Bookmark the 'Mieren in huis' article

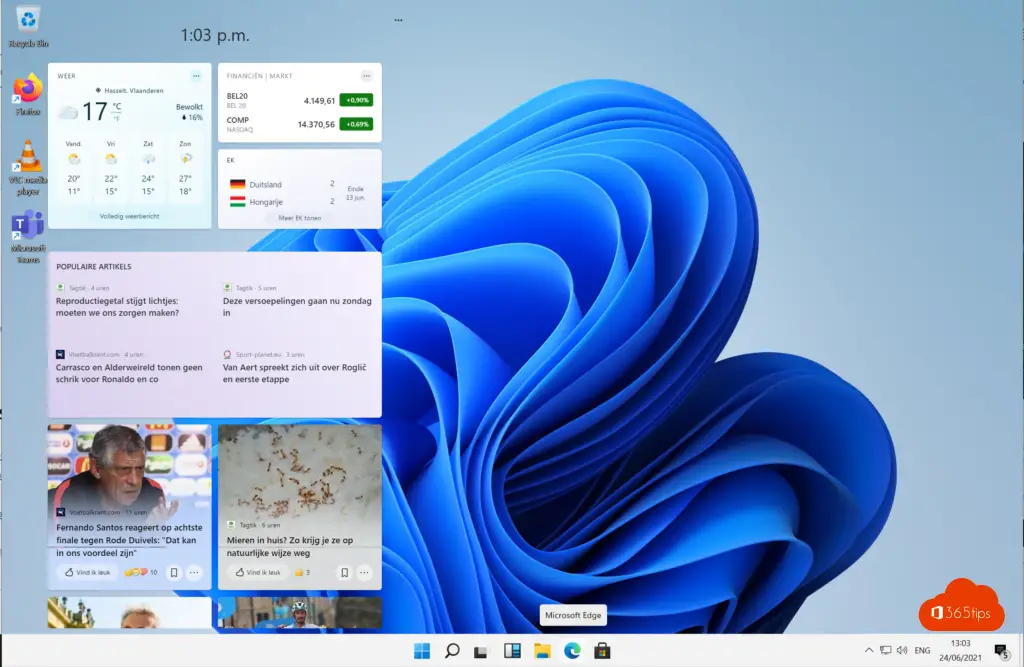tap(344, 572)
